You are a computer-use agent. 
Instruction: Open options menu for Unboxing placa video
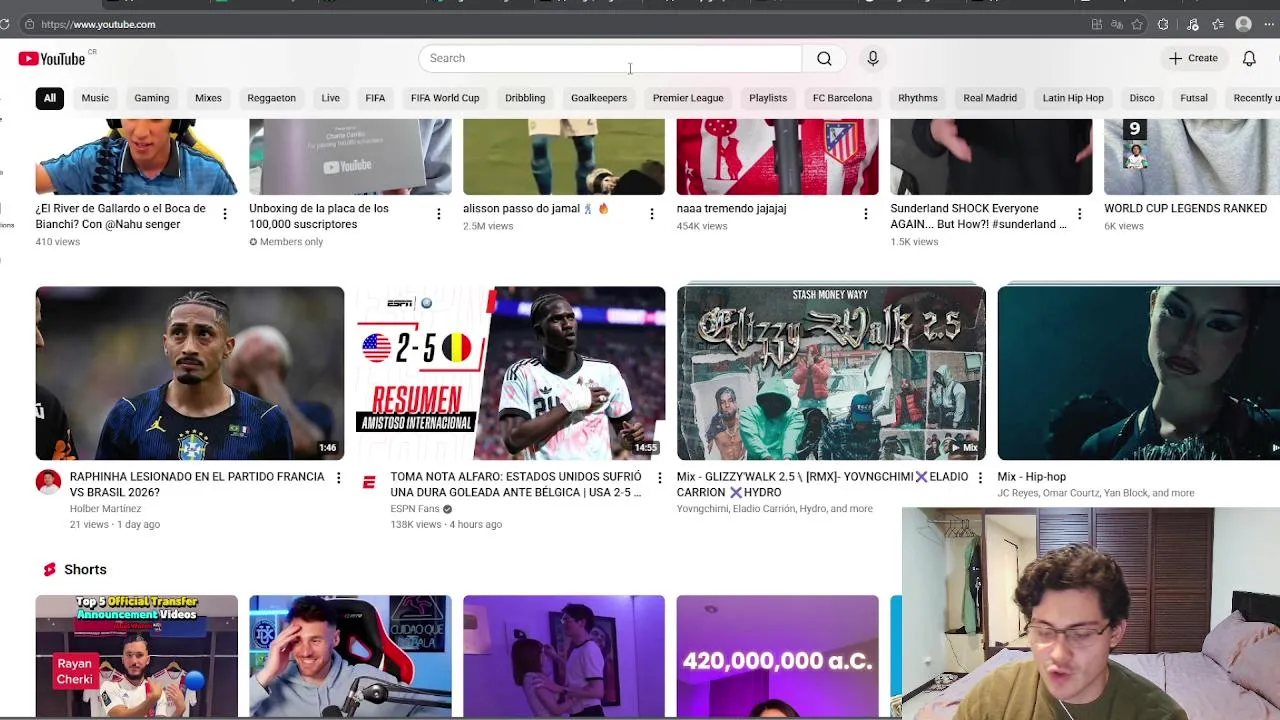click(x=438, y=214)
